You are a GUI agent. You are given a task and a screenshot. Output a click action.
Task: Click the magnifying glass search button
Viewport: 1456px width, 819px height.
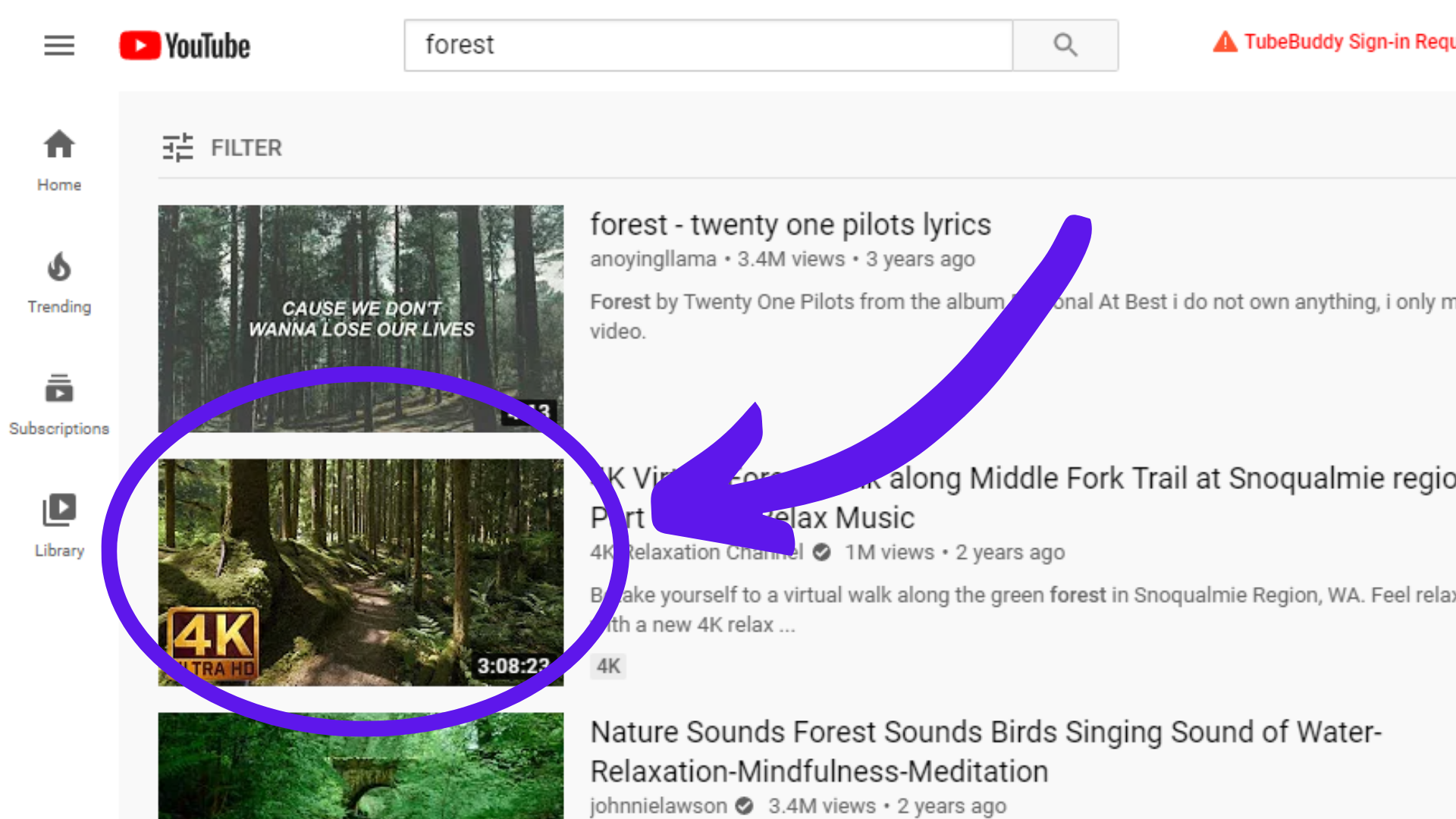click(x=1065, y=45)
